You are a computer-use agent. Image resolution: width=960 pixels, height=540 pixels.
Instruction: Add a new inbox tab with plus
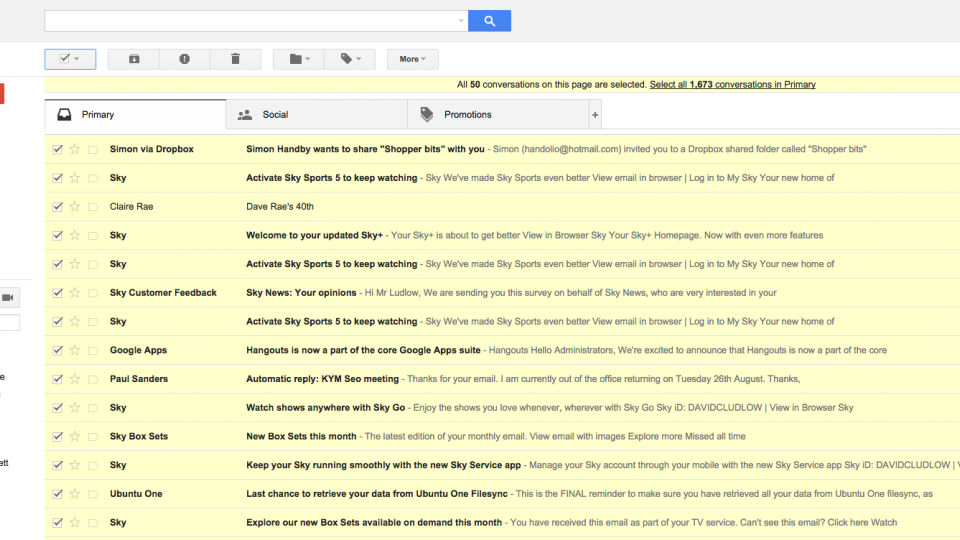point(594,114)
